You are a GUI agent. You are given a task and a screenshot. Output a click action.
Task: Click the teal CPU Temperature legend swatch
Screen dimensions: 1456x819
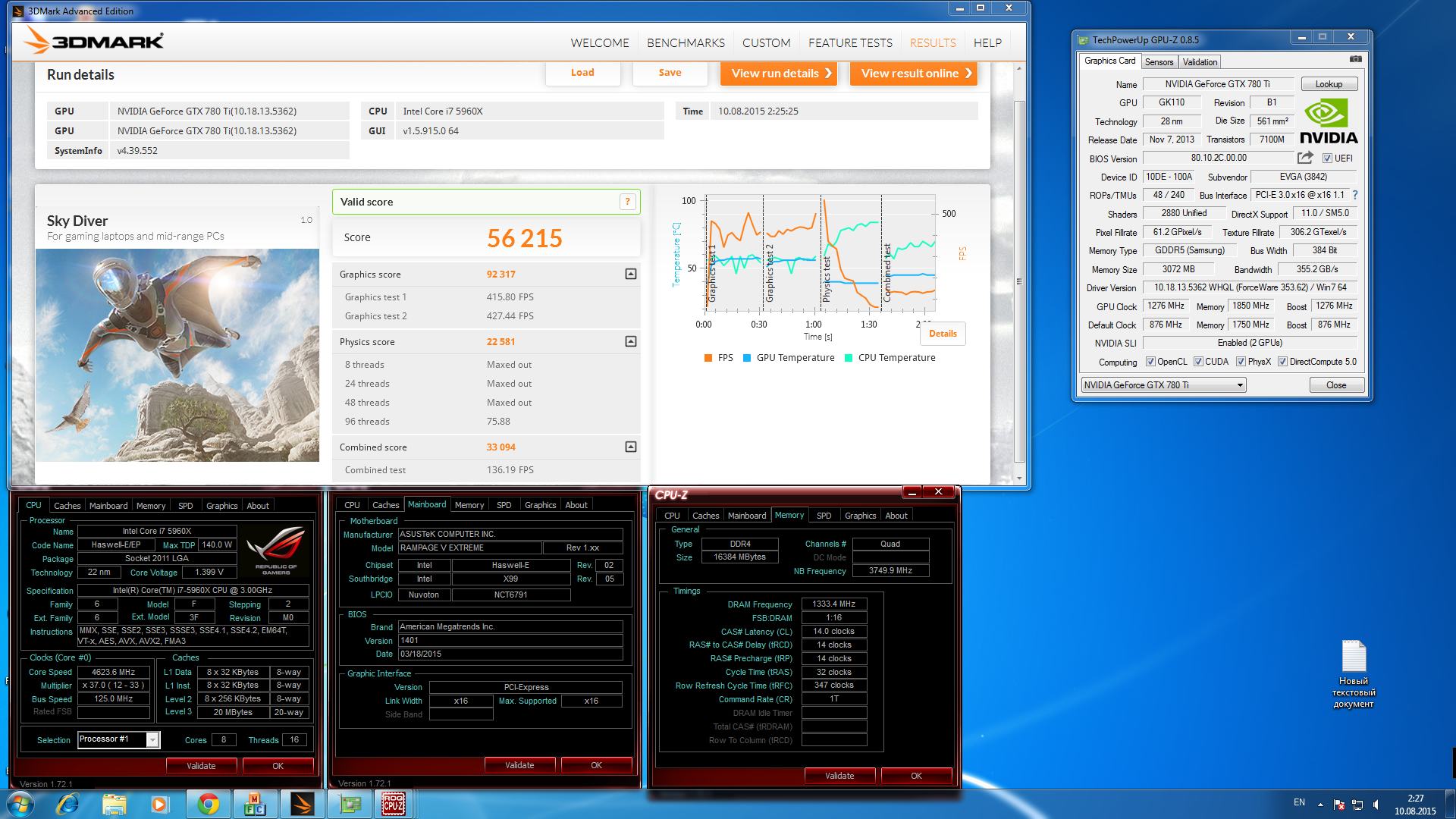pos(849,358)
